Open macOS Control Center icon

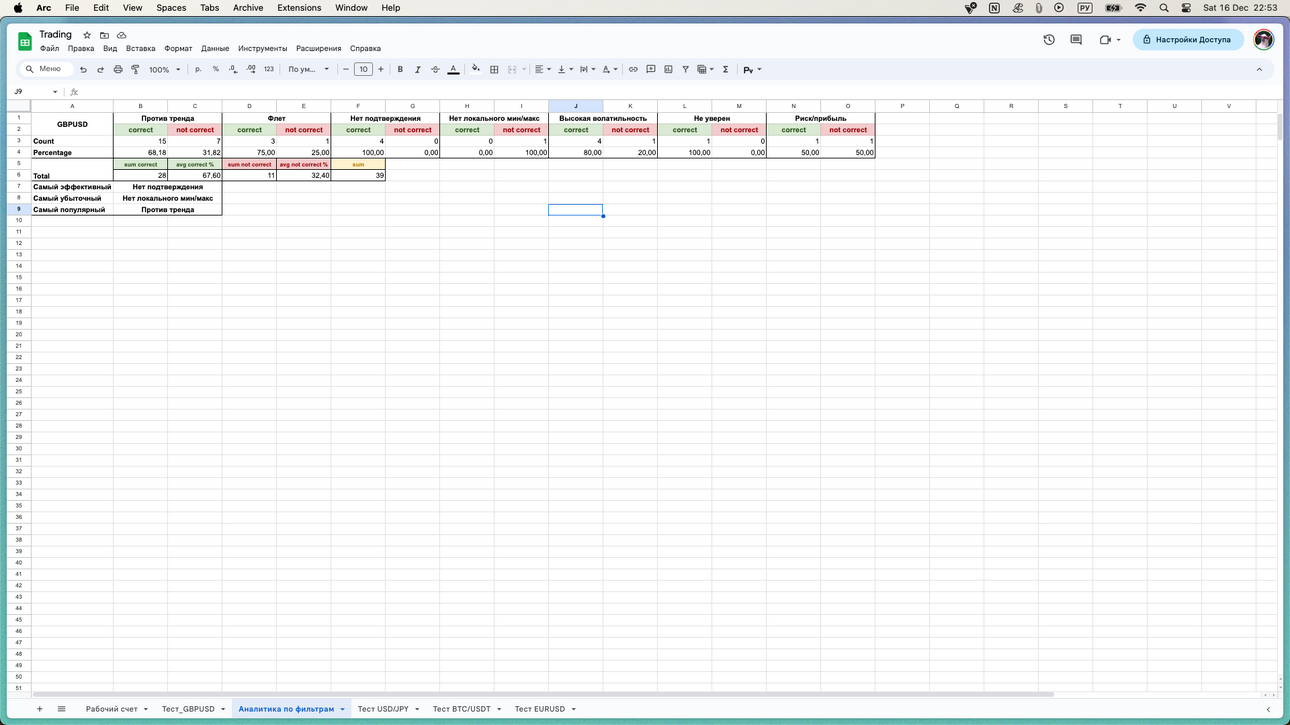pyautogui.click(x=1186, y=8)
